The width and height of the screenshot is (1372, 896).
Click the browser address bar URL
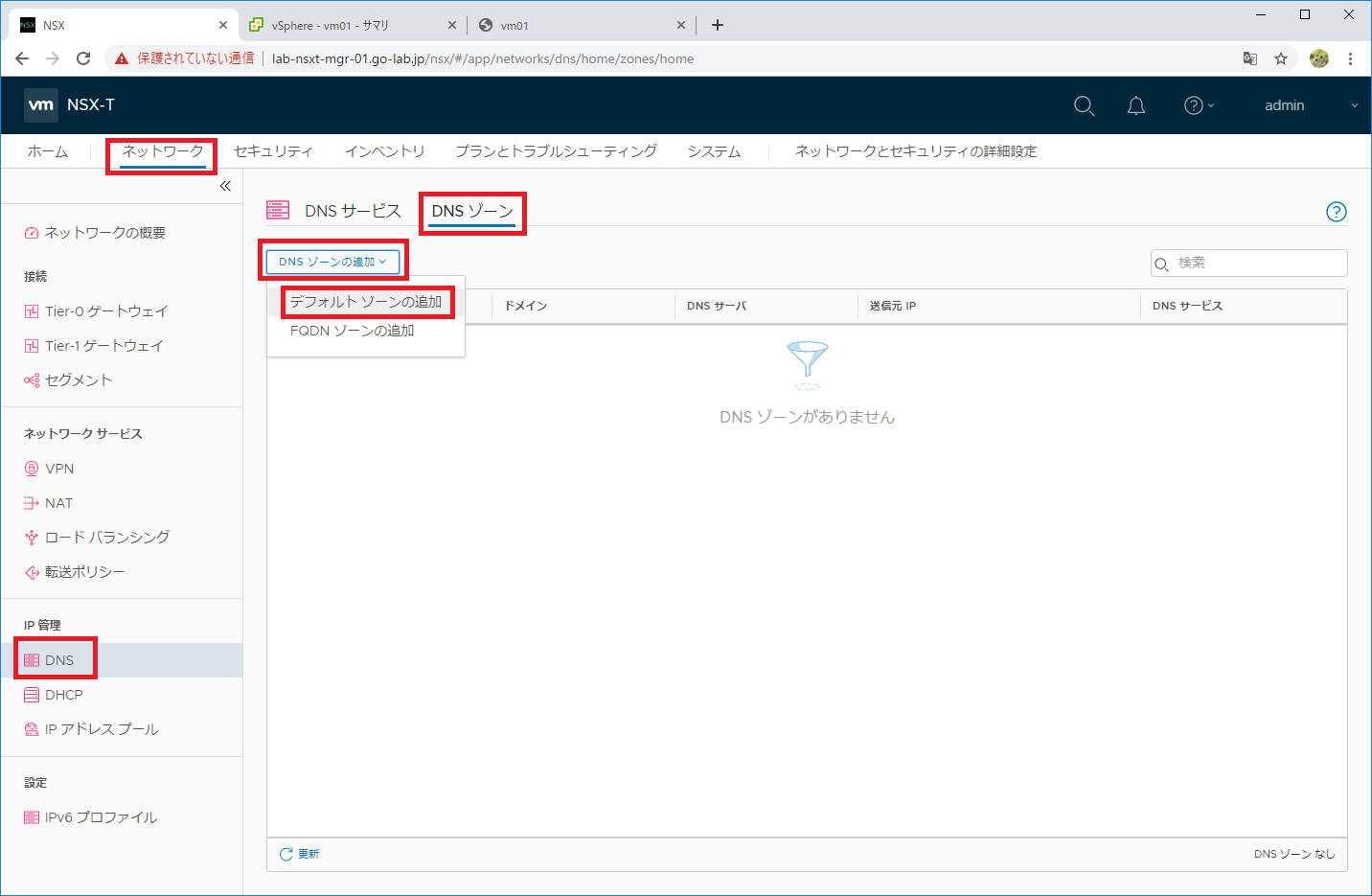pos(483,58)
